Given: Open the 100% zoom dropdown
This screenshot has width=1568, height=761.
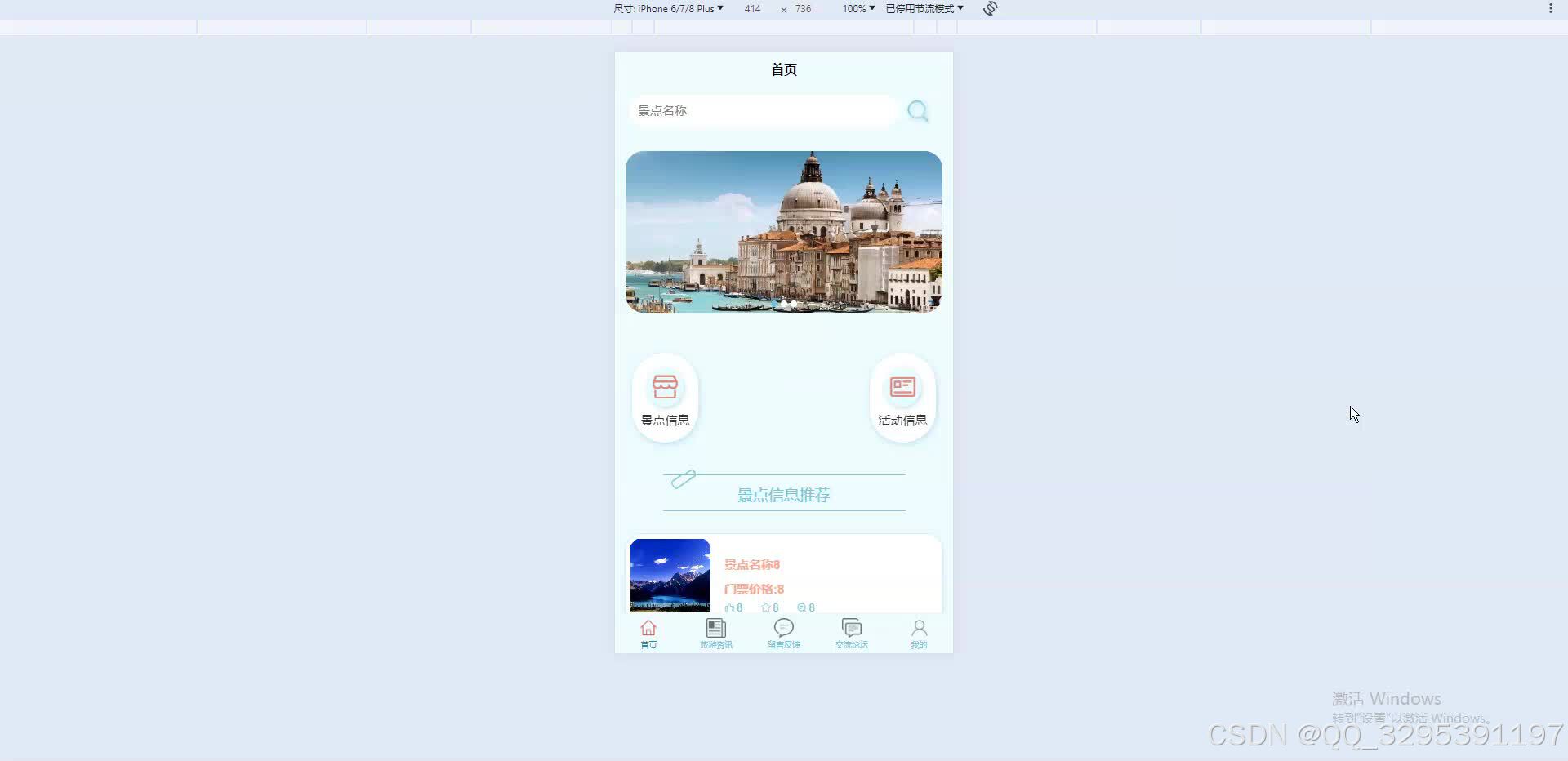Looking at the screenshot, I should pyautogui.click(x=856, y=8).
